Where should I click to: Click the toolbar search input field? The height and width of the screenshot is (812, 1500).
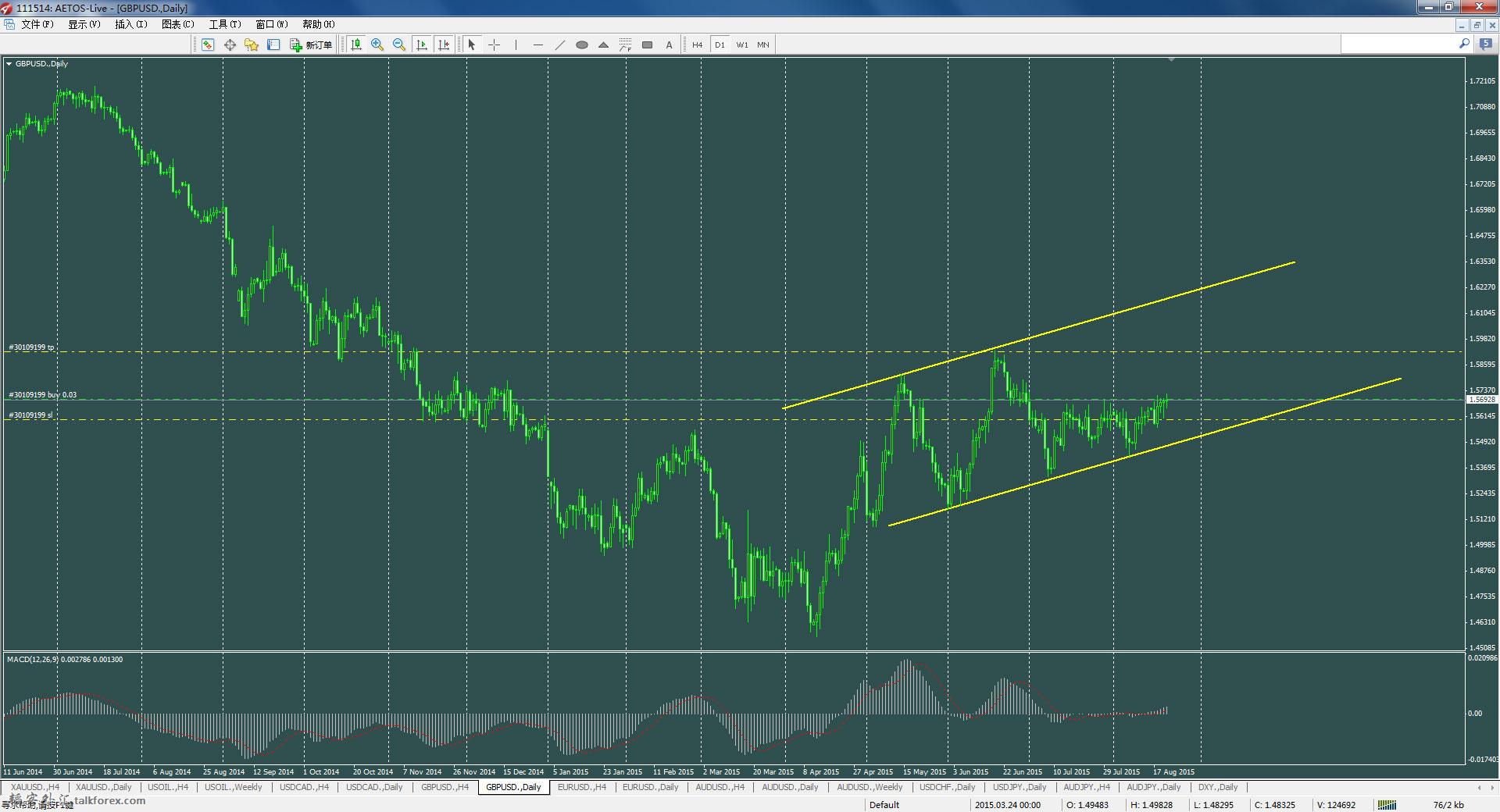tap(1398, 45)
